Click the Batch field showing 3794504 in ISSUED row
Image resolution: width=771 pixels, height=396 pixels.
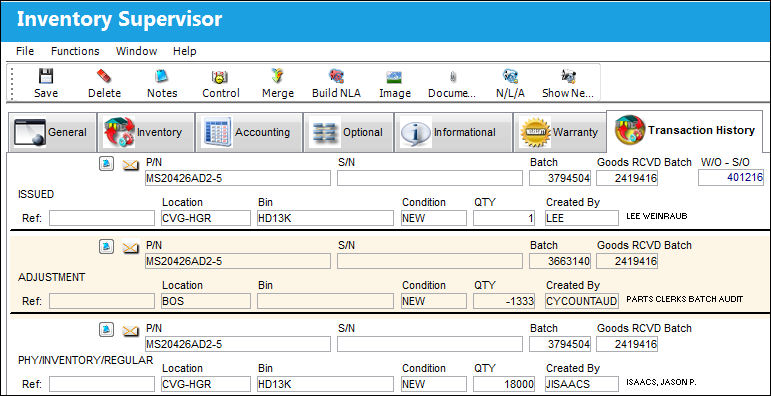560,178
